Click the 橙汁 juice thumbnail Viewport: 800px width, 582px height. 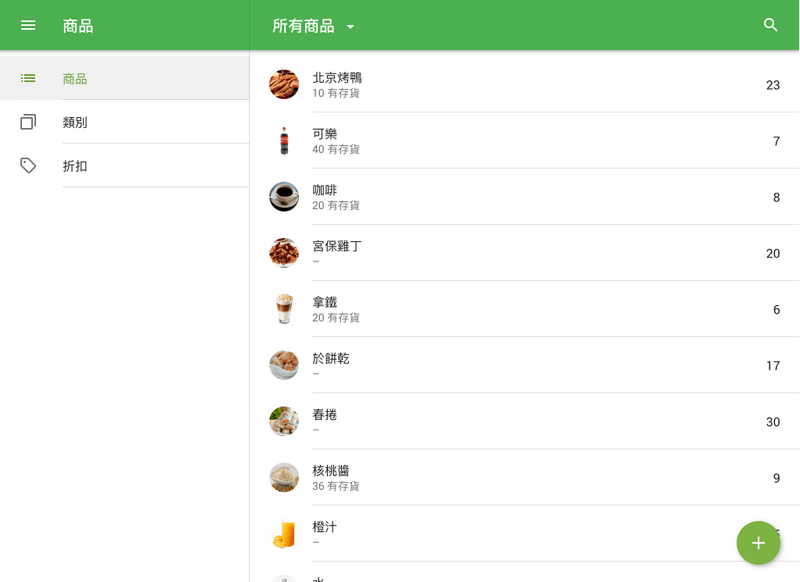coord(283,533)
